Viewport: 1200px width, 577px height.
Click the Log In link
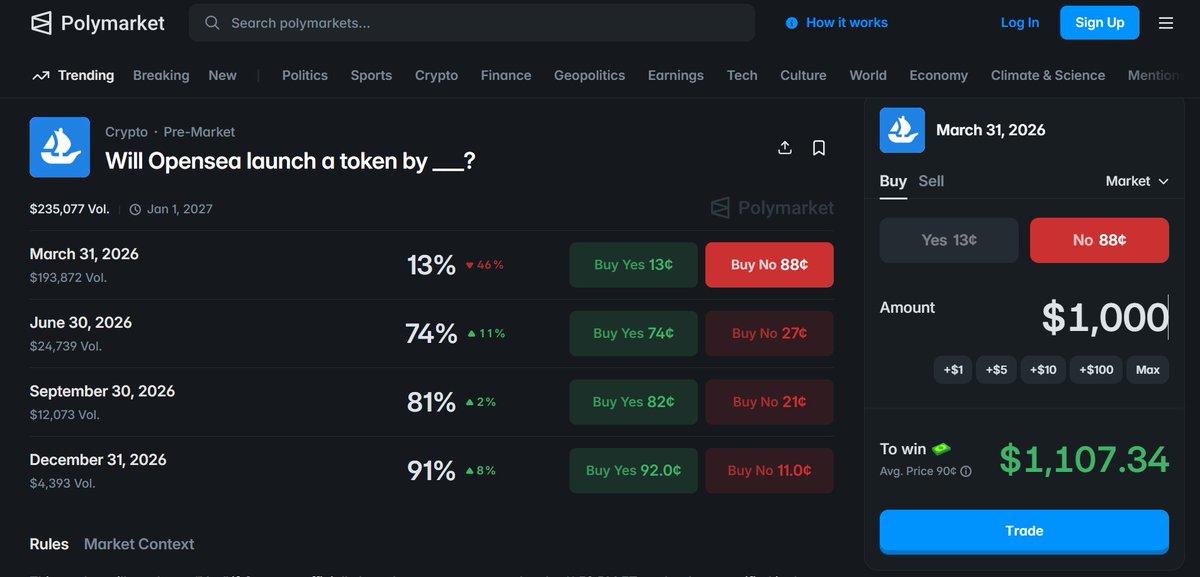[x=1020, y=23]
